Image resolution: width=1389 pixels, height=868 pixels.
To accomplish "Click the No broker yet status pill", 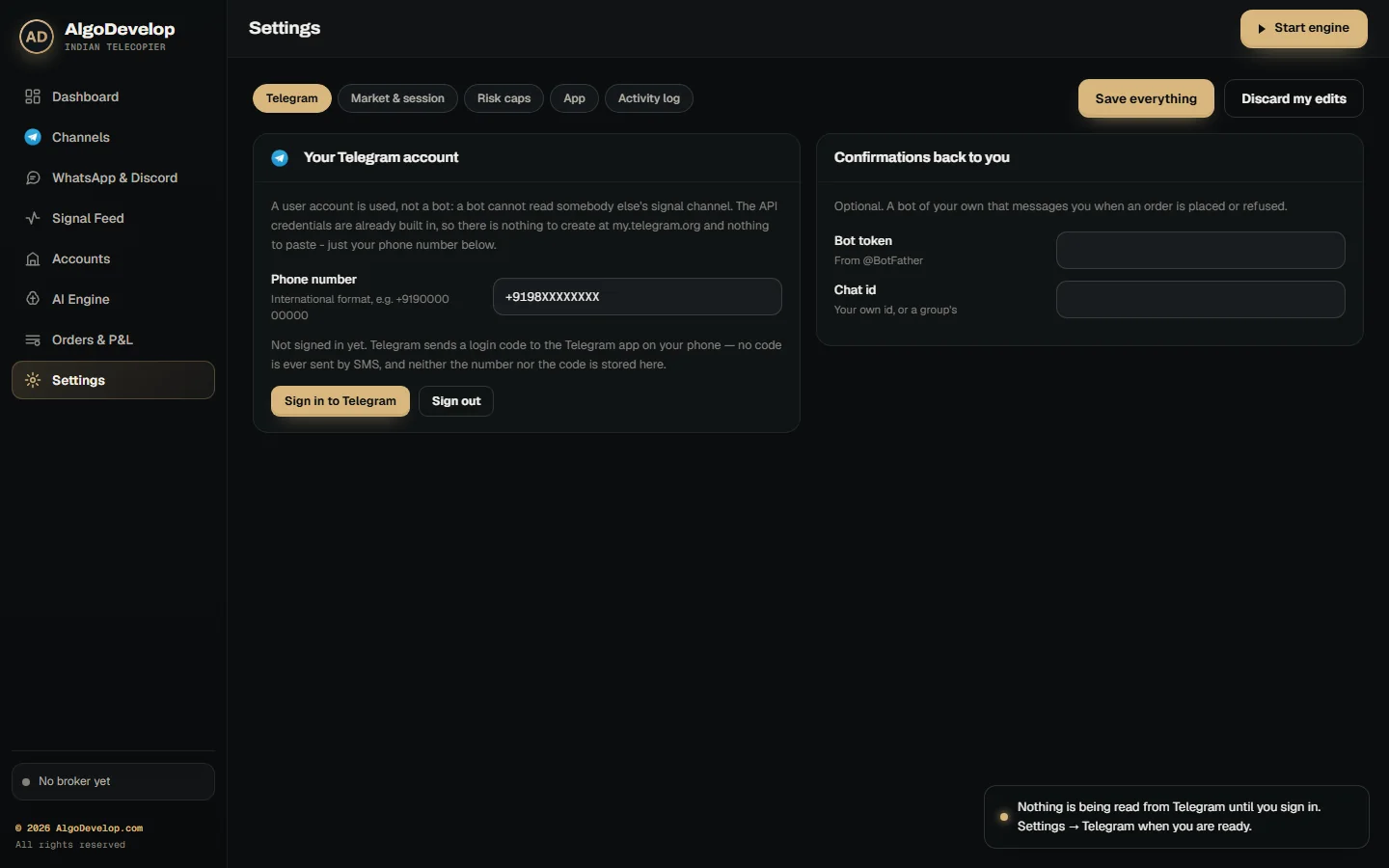I will pos(113,782).
